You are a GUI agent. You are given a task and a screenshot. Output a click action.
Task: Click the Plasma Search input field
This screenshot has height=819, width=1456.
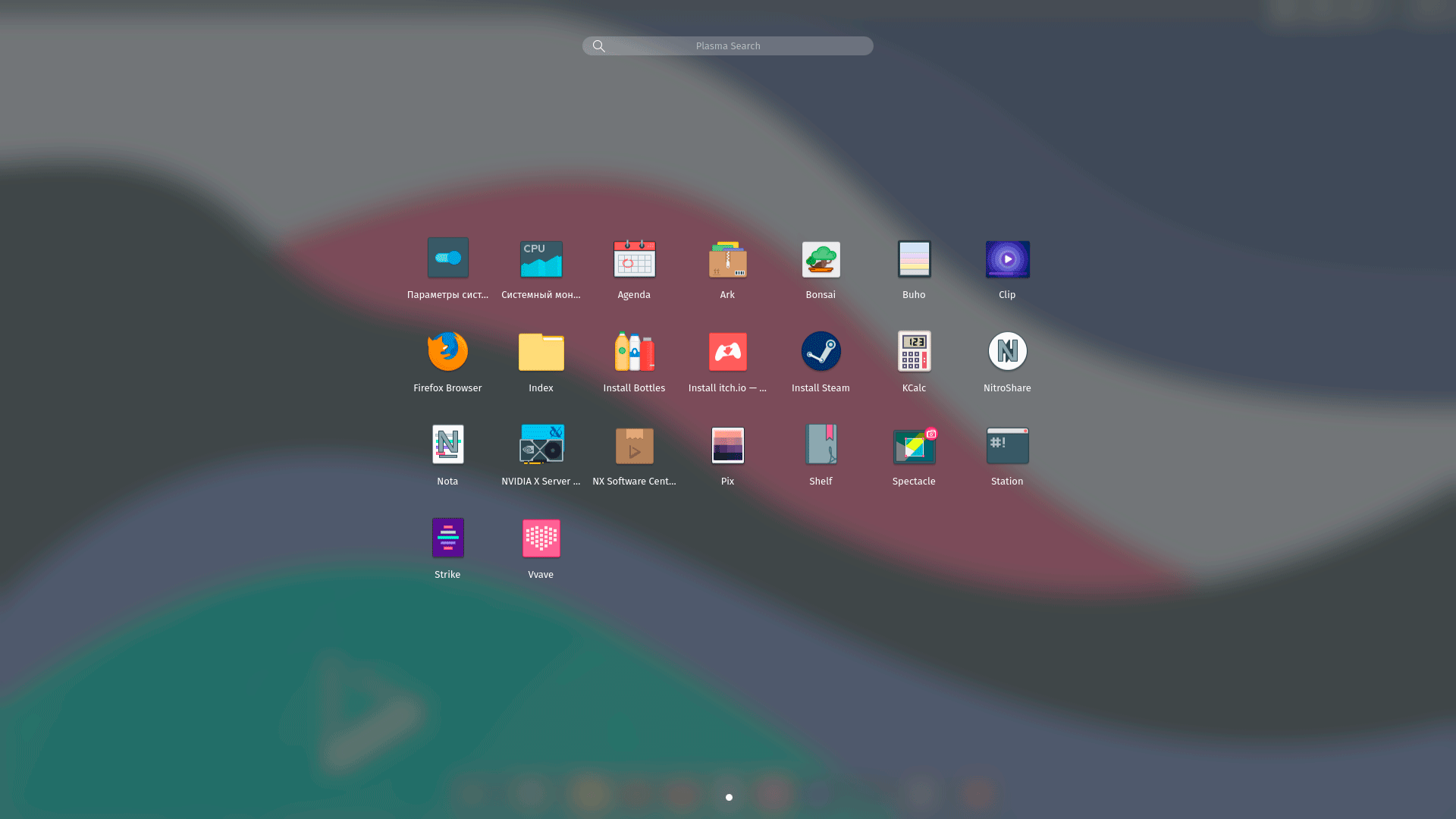point(728,46)
